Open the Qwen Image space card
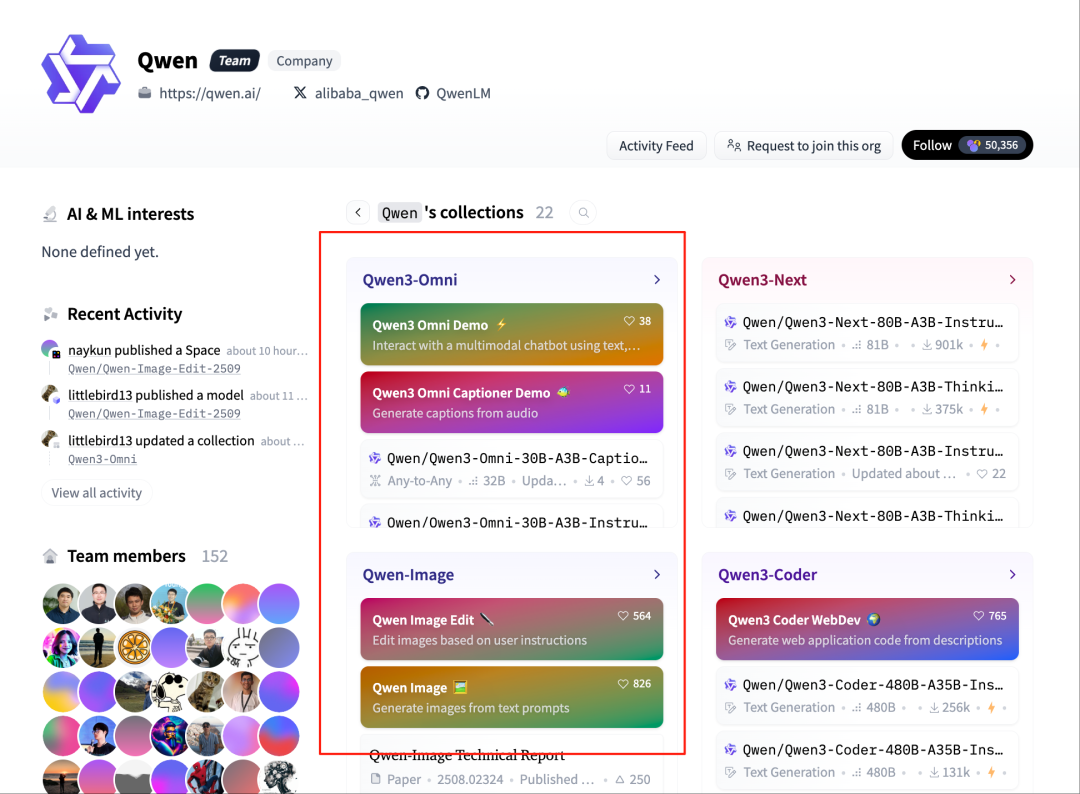The image size is (1080, 794). (x=512, y=697)
